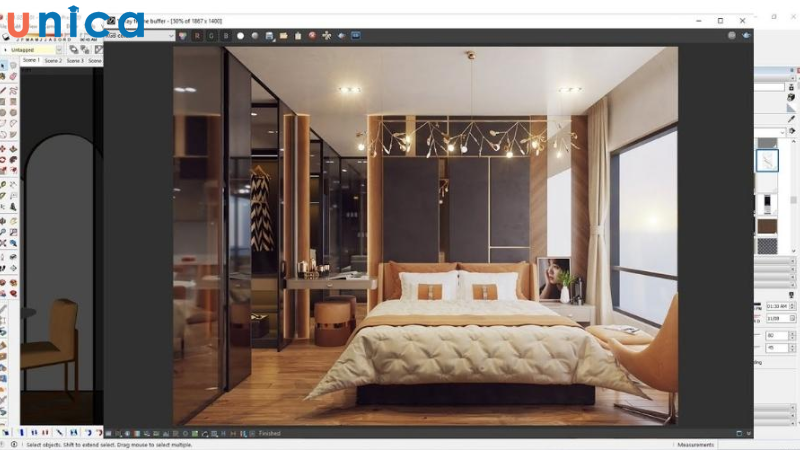Click the blue teapot icon in the frame buffer's upper right
The height and width of the screenshot is (450, 800).
pos(746,35)
